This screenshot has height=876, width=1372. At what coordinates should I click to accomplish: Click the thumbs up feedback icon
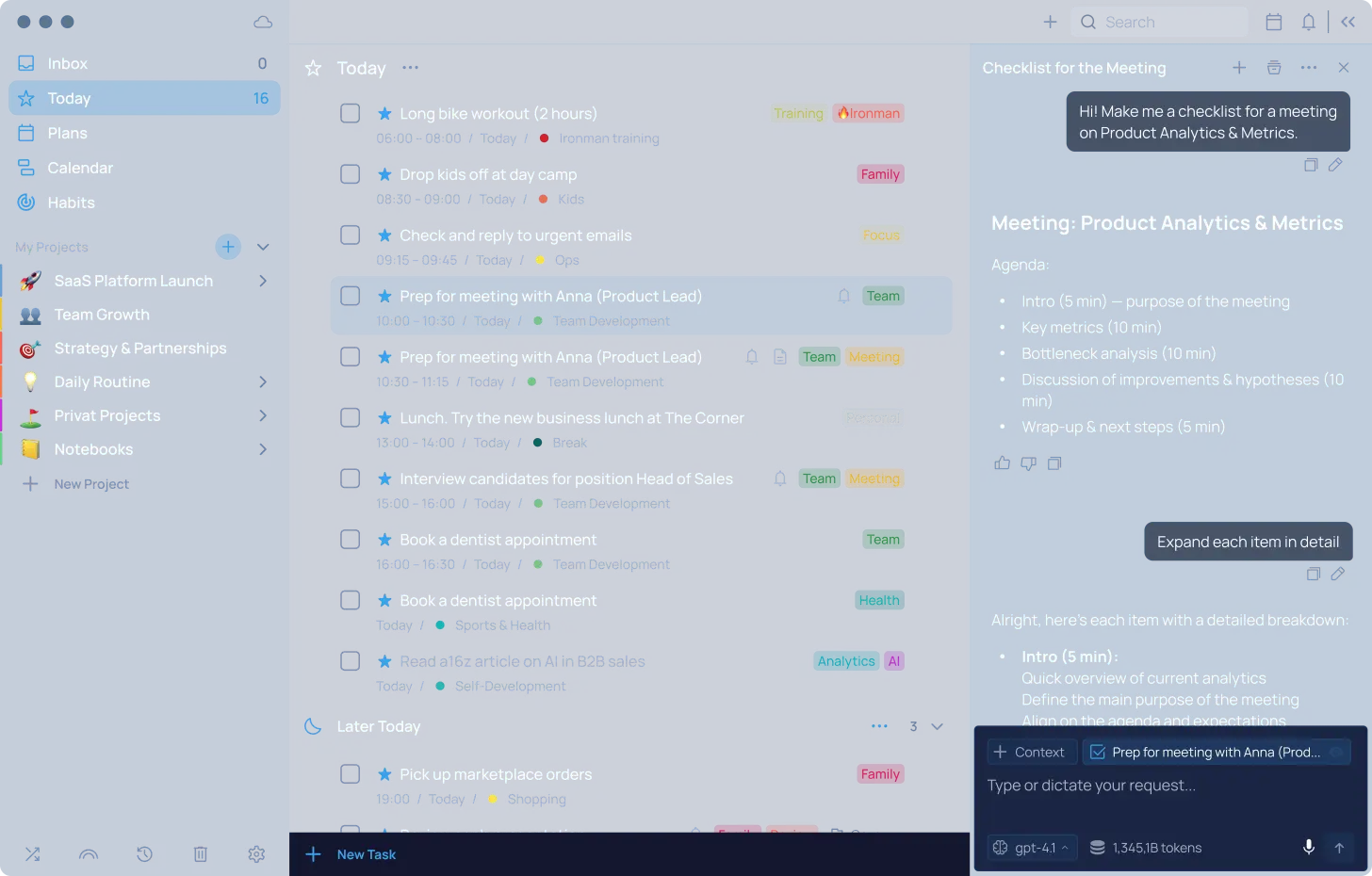click(1002, 463)
